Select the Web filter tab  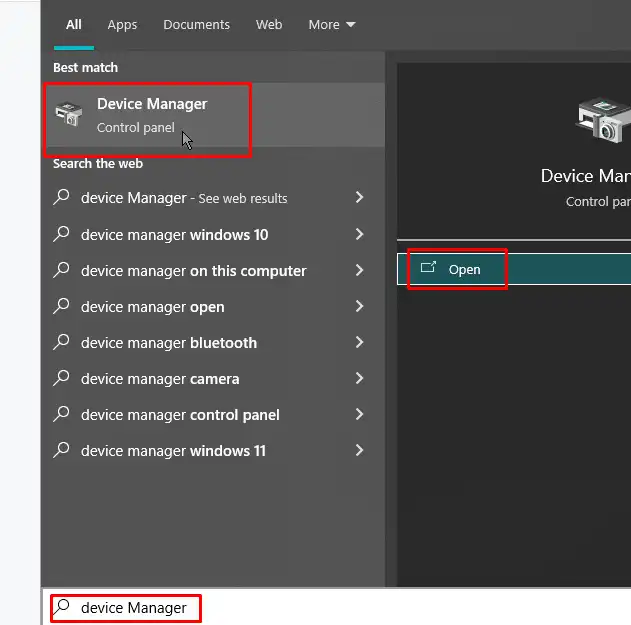pos(269,25)
